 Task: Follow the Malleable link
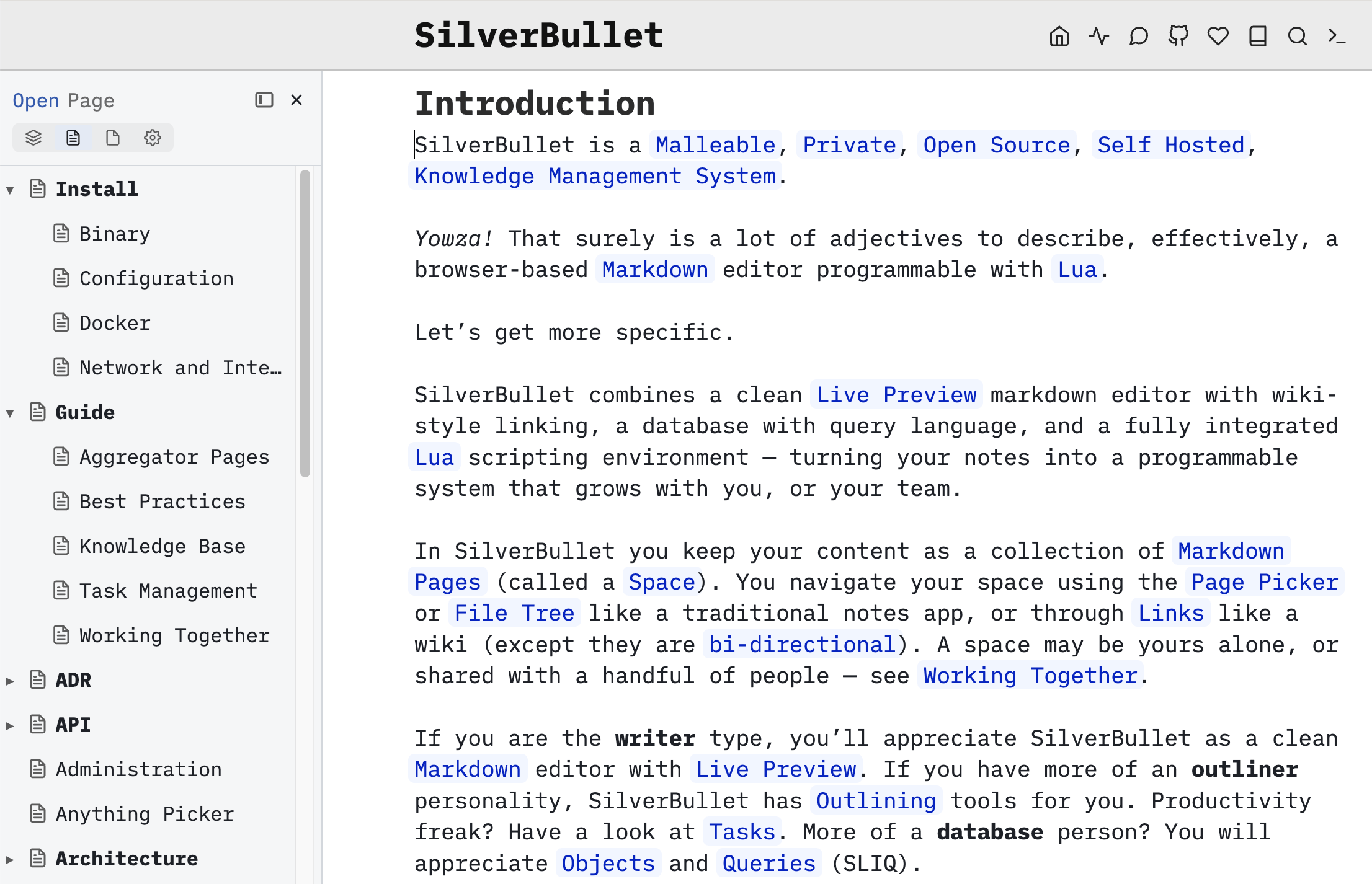tap(715, 145)
